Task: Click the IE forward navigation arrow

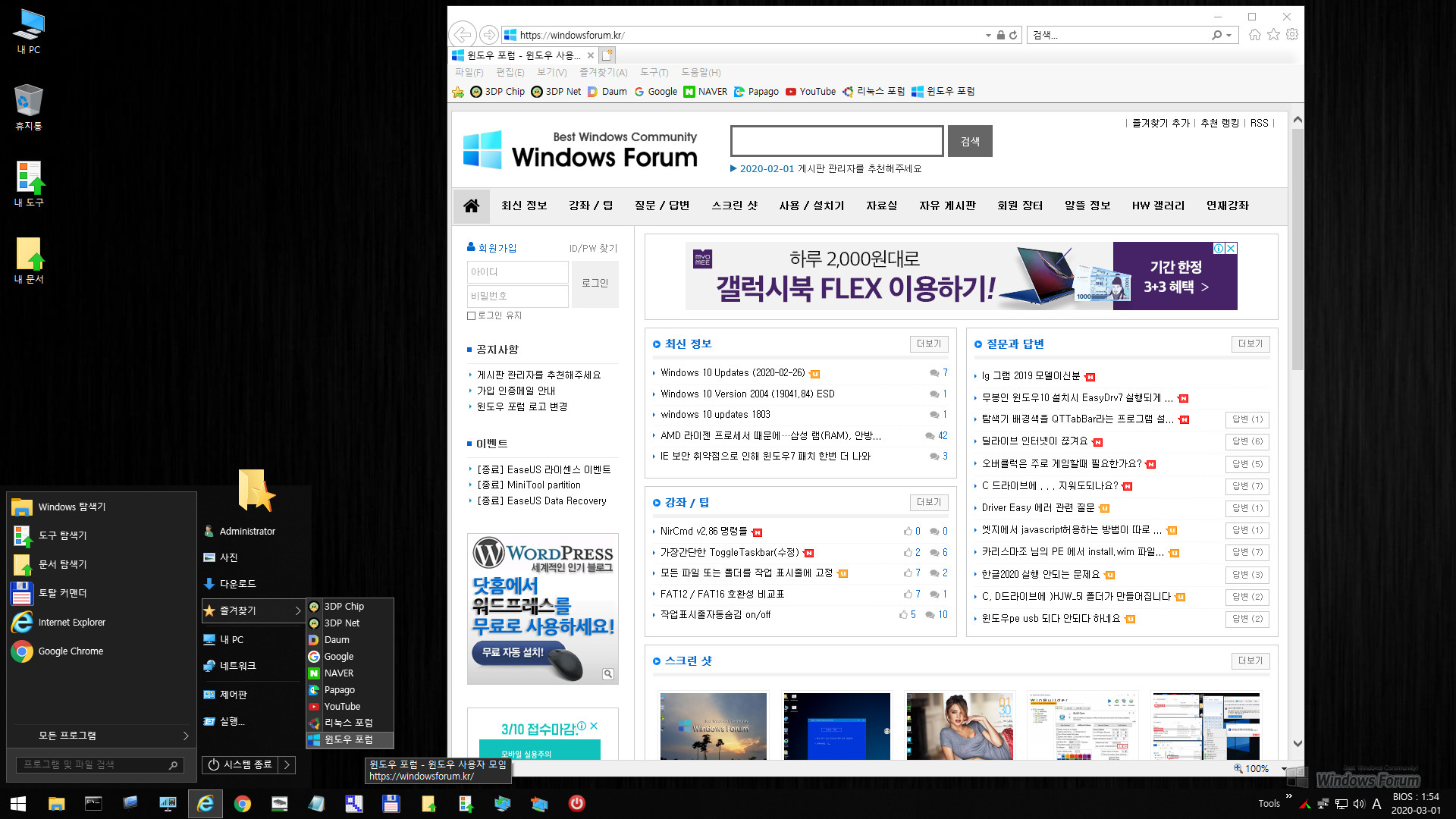Action: tap(489, 35)
